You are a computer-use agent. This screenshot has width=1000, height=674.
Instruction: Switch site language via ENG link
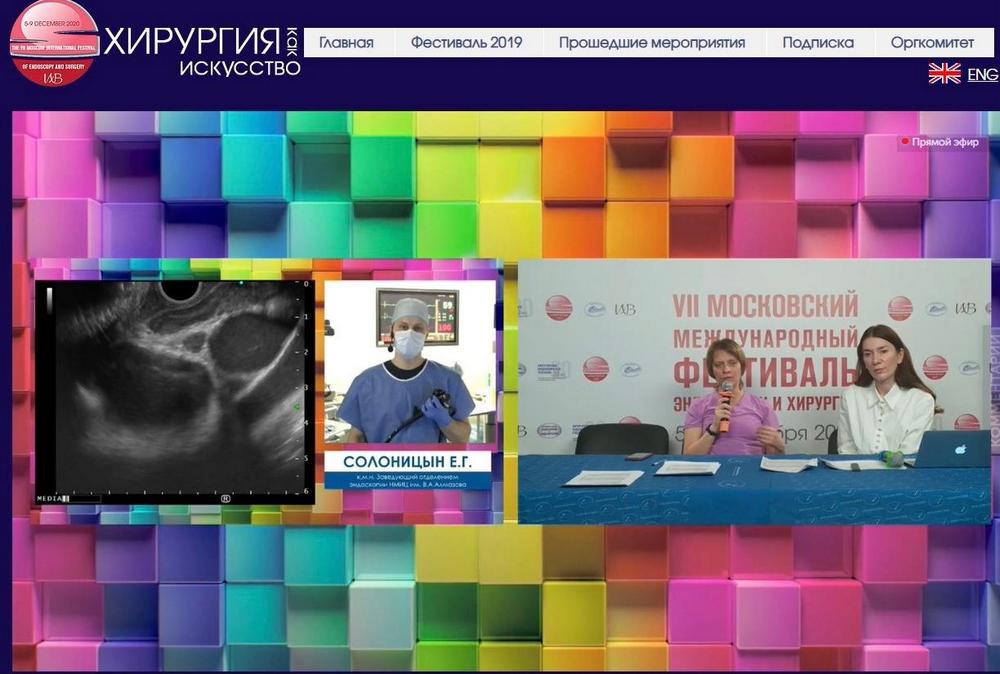point(982,74)
